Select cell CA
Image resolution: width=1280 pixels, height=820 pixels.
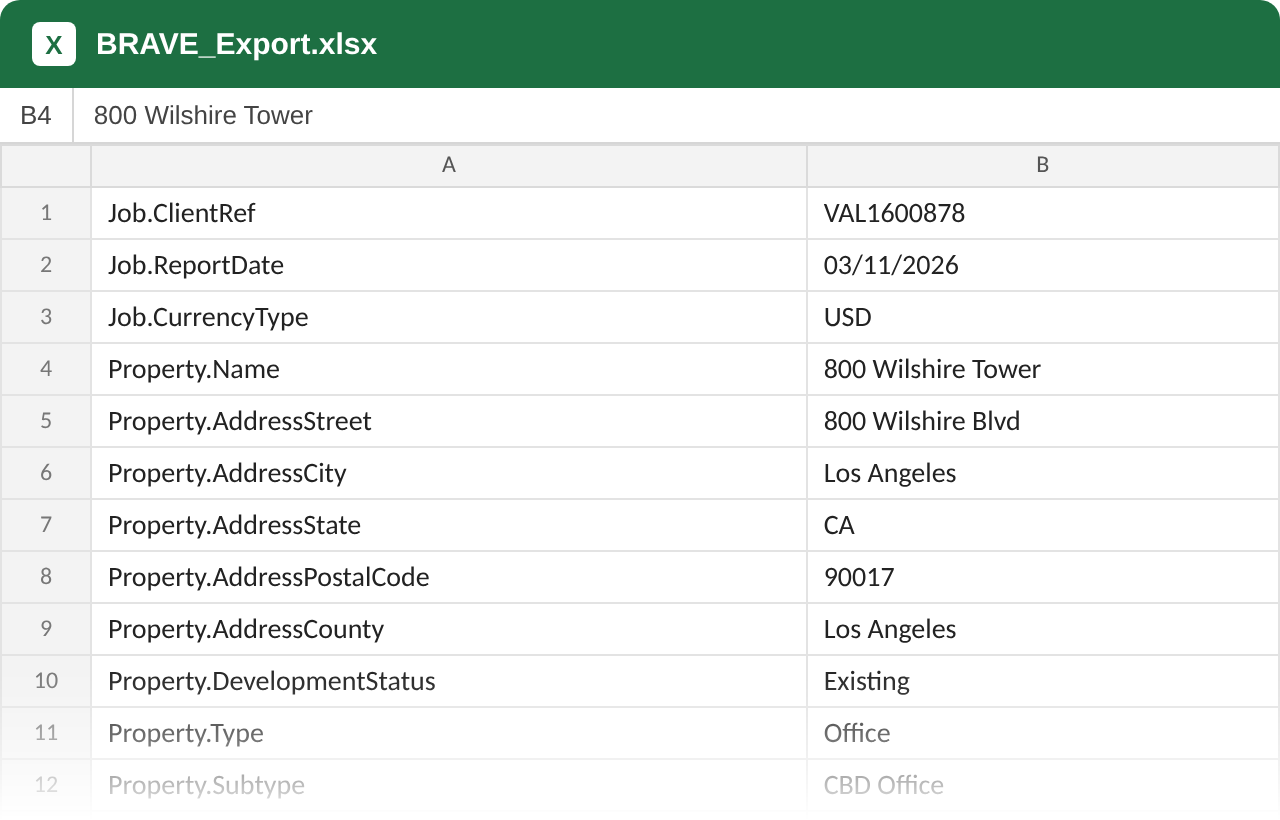click(1043, 525)
